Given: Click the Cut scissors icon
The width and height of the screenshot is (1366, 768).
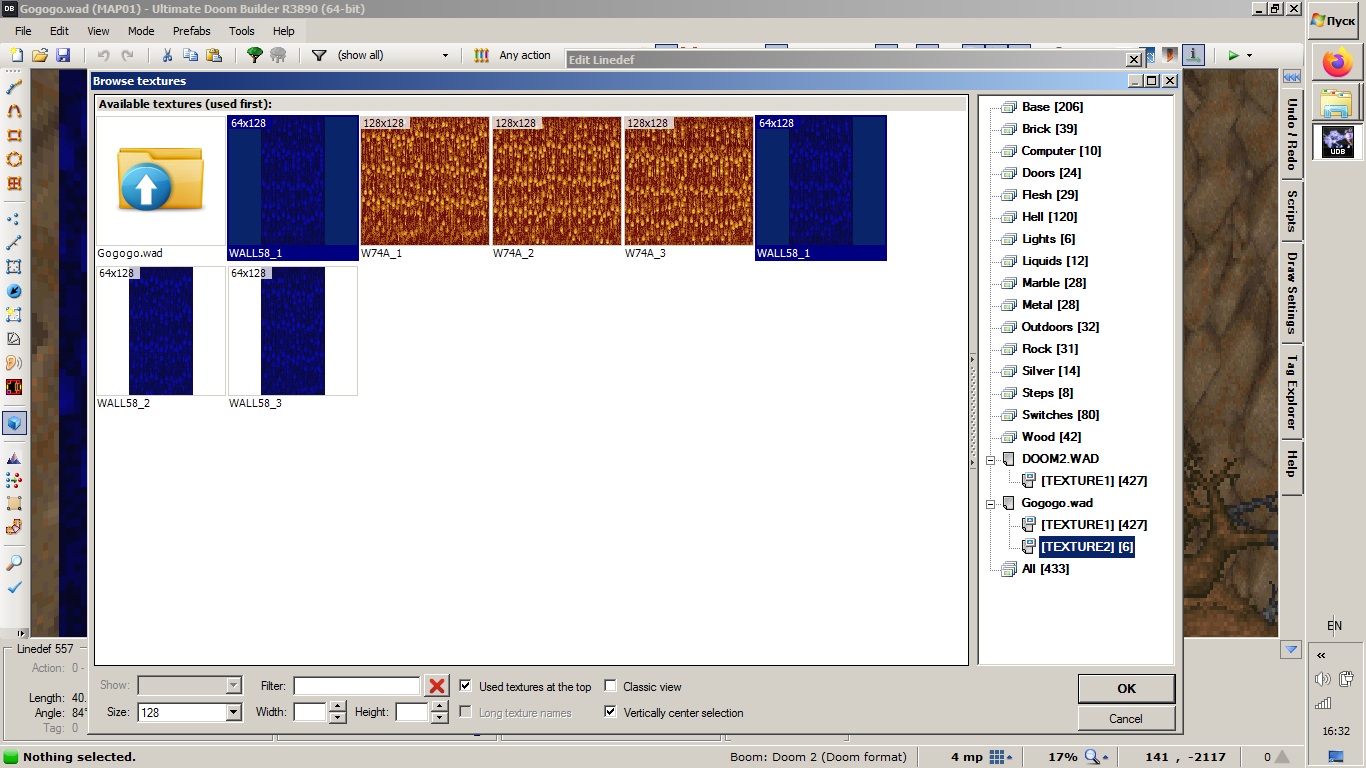Looking at the screenshot, I should coord(167,55).
